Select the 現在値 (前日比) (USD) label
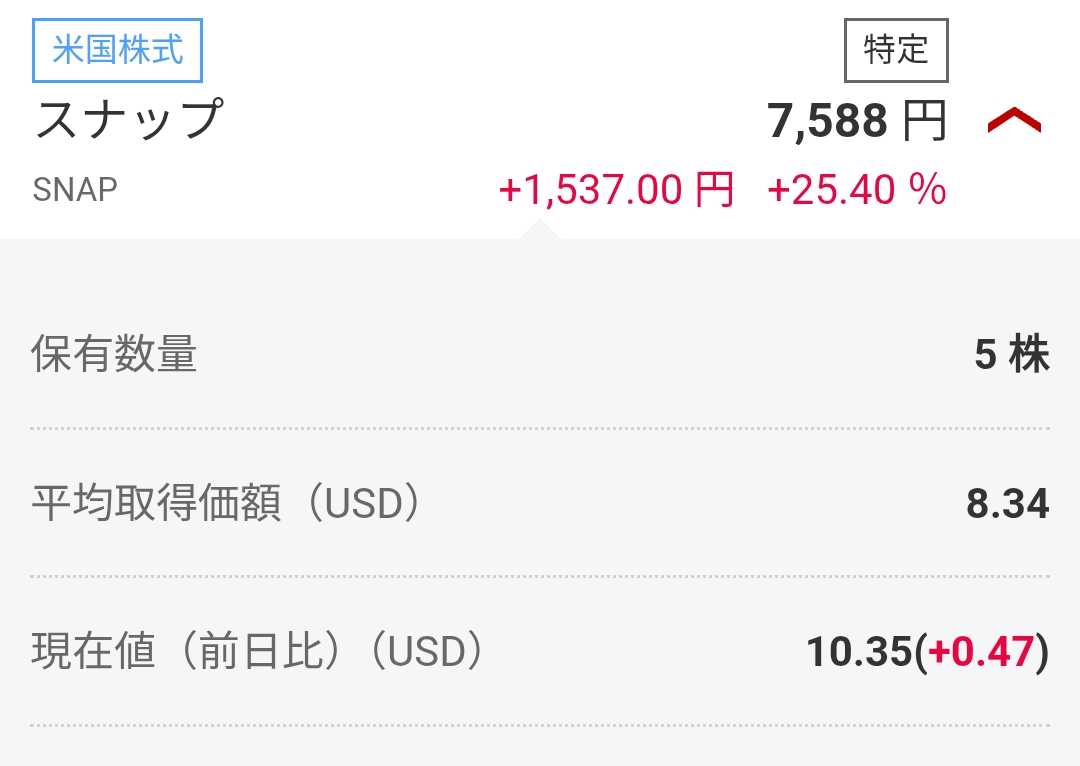Viewport: 1080px width, 766px height. coord(258,653)
